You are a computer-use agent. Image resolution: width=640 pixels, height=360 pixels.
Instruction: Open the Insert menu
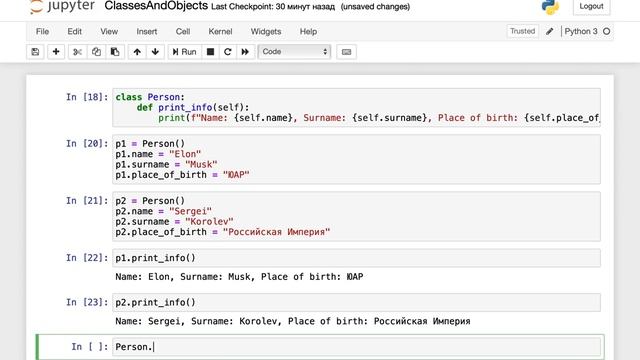coord(147,31)
